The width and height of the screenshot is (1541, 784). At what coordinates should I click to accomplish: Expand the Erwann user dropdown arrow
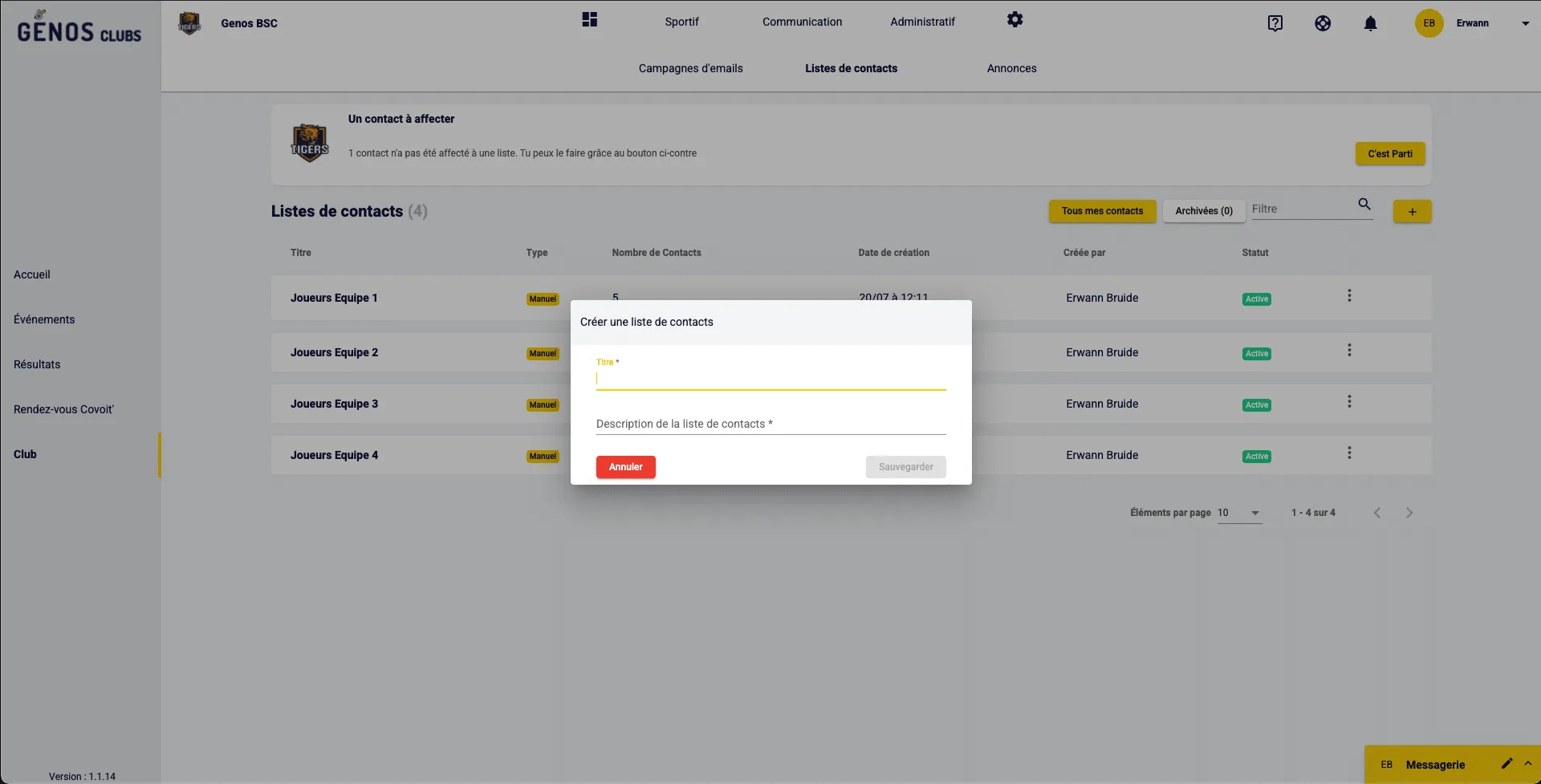1525,23
